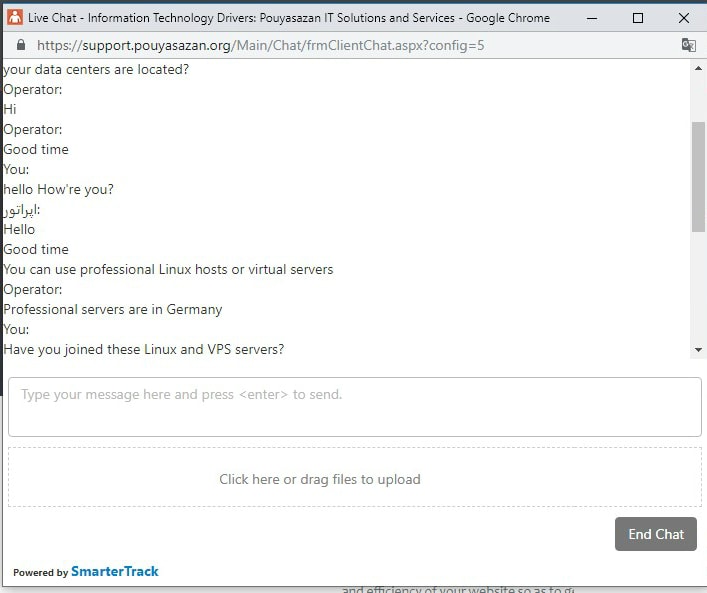Open the SmarterTrack link

click(115, 571)
